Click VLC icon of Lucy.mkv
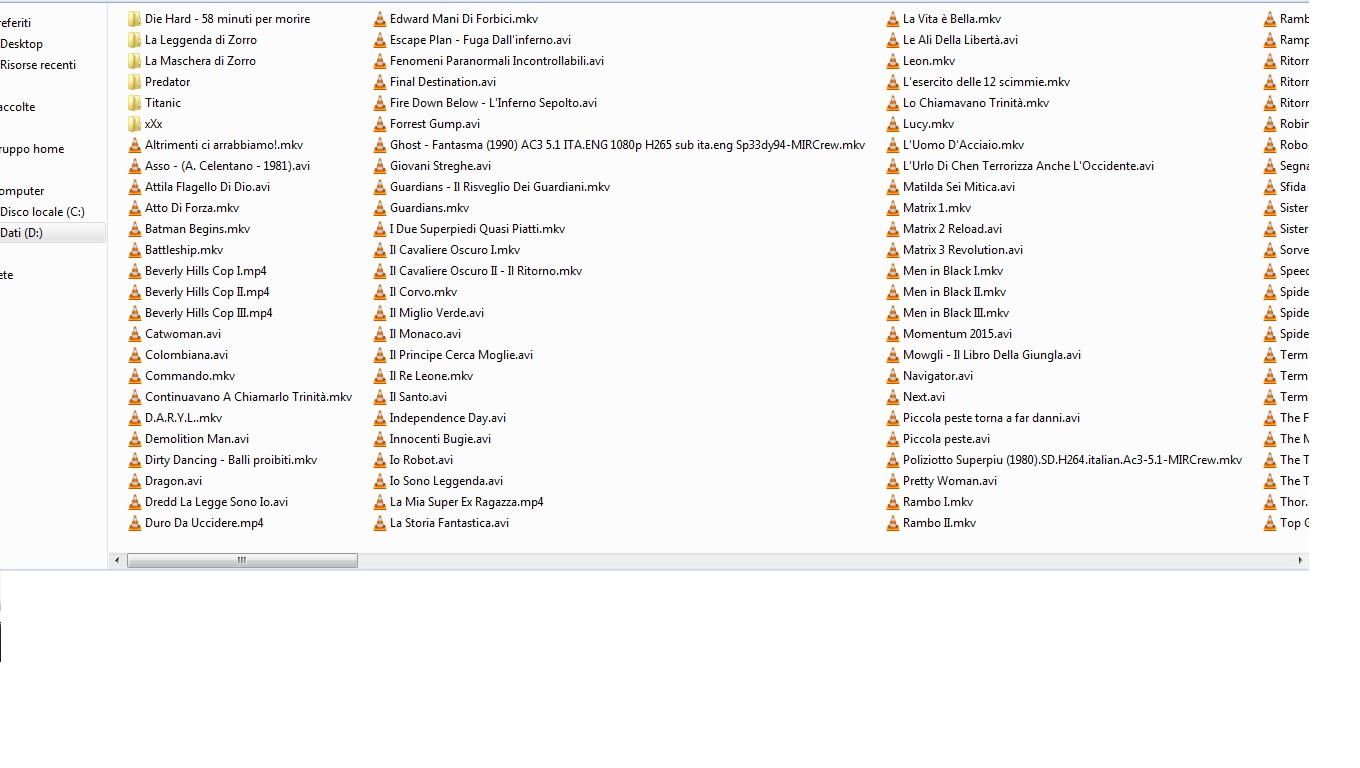The width and height of the screenshot is (1360, 768). [893, 124]
